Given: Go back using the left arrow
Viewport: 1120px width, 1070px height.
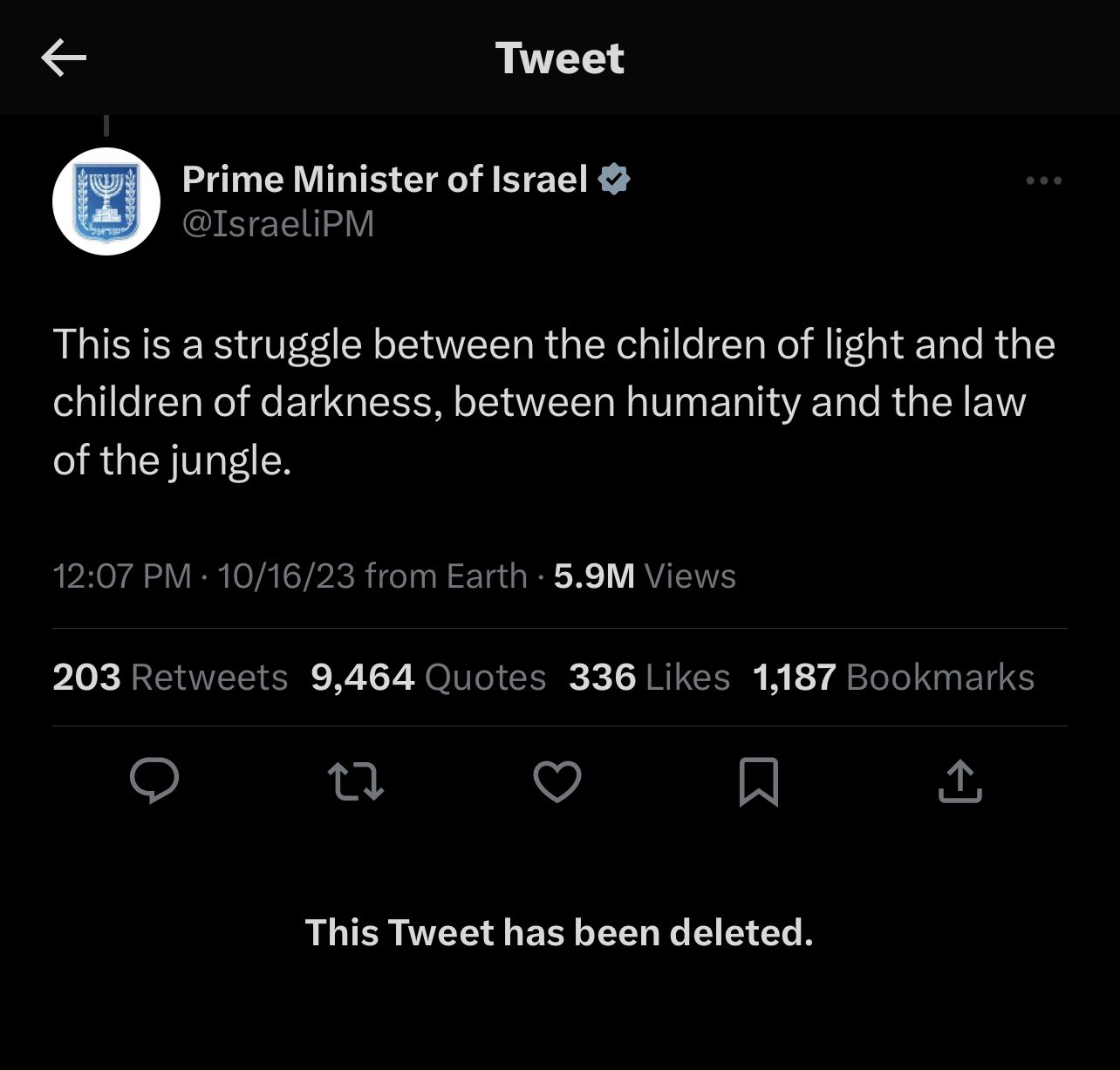Looking at the screenshot, I should tap(64, 59).
